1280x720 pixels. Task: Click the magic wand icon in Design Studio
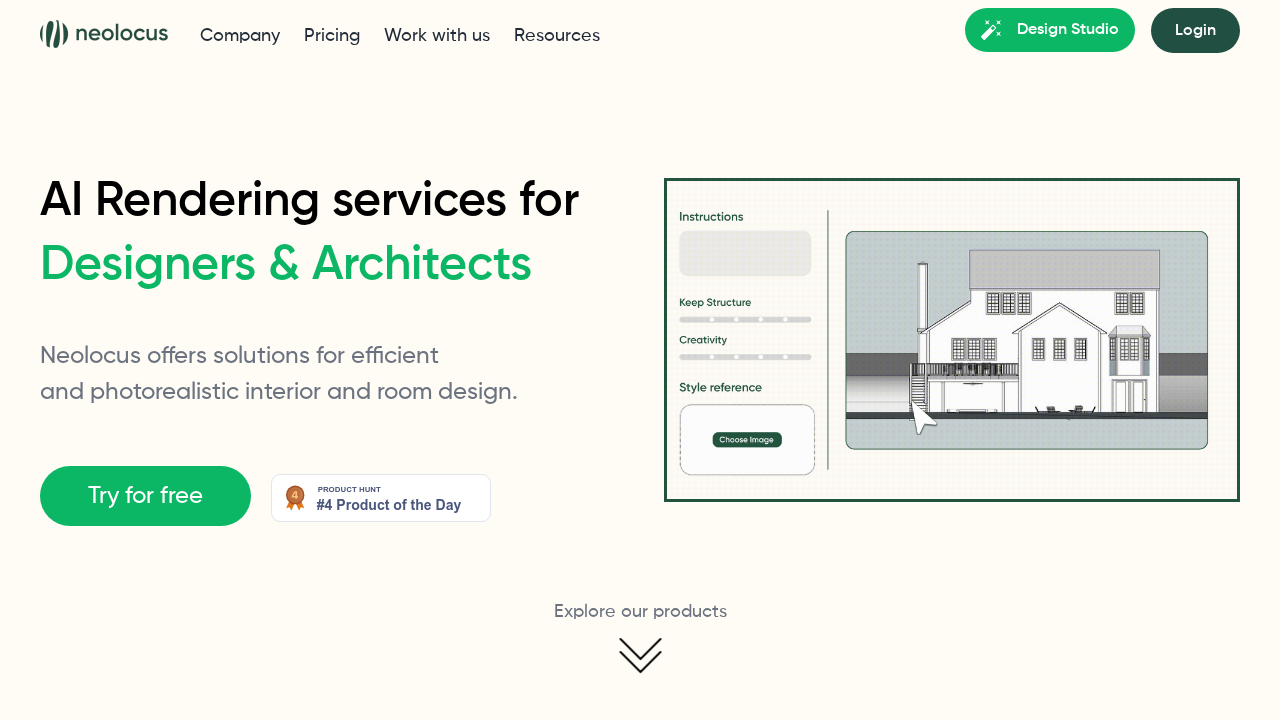click(x=991, y=30)
